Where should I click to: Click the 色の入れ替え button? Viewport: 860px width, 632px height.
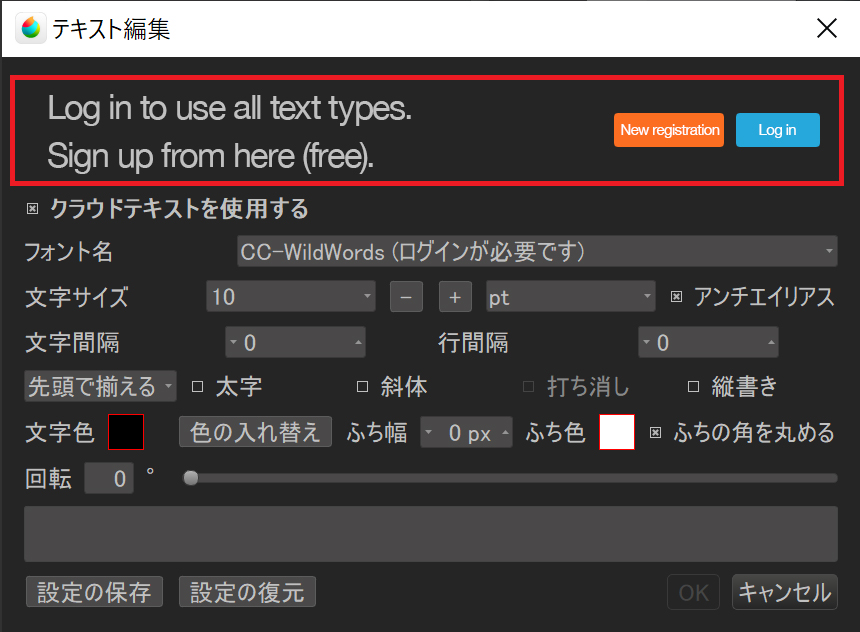pyautogui.click(x=255, y=433)
